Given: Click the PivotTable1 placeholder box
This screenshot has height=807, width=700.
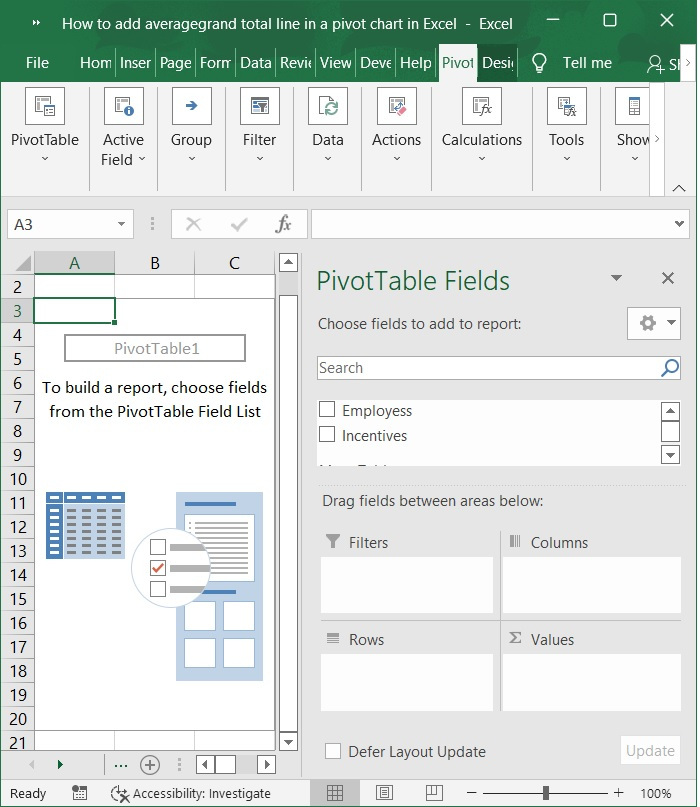Looking at the screenshot, I should [x=155, y=348].
